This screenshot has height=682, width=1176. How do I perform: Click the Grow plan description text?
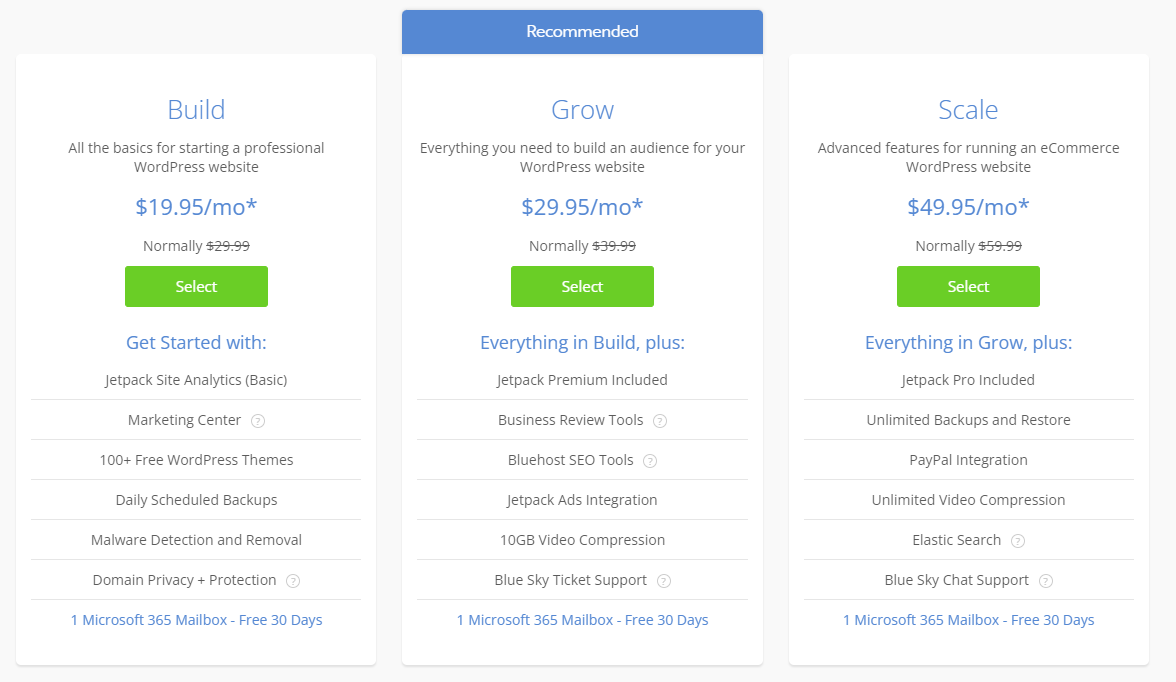click(582, 158)
